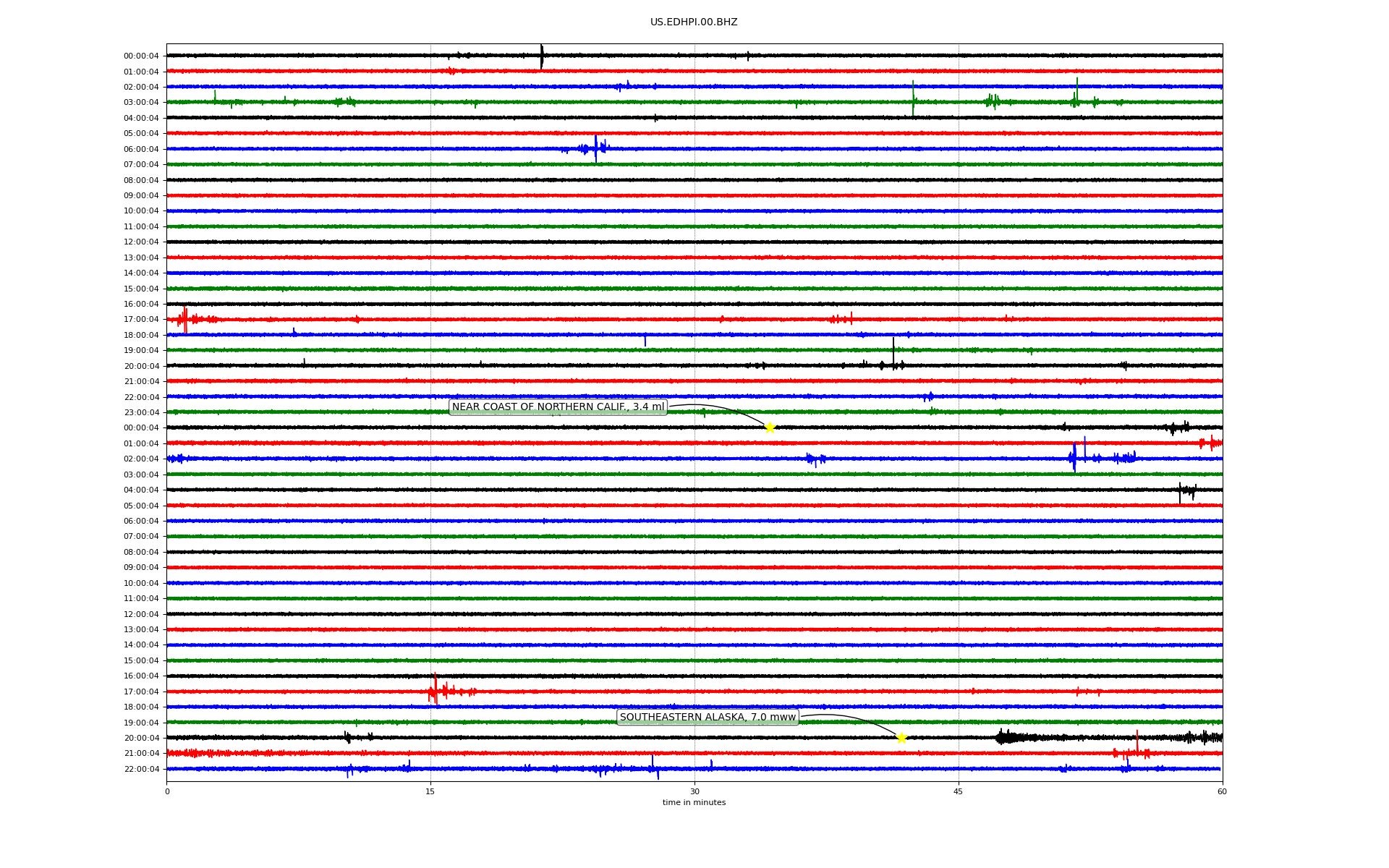Click the NEAR COAST OF NORTHERN CALIF. annotation label

558,407
